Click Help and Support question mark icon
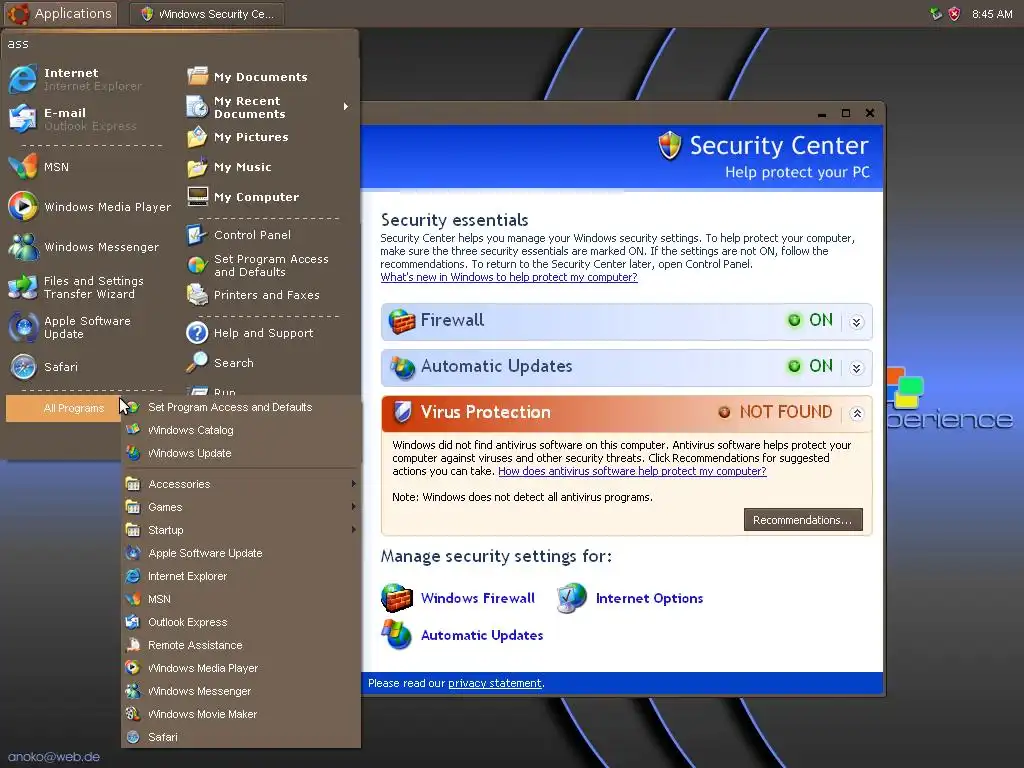 click(197, 332)
